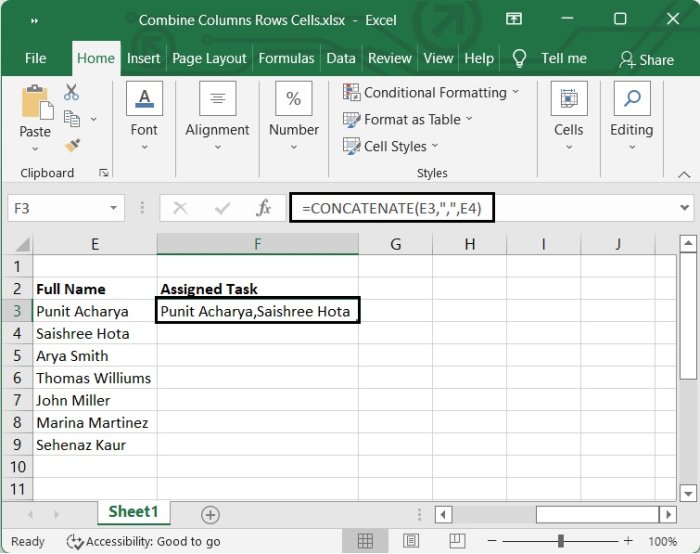This screenshot has width=700, height=554.
Task: Expand the Quick Access Toolbar overflow
Action: pyautogui.click(x=34, y=21)
